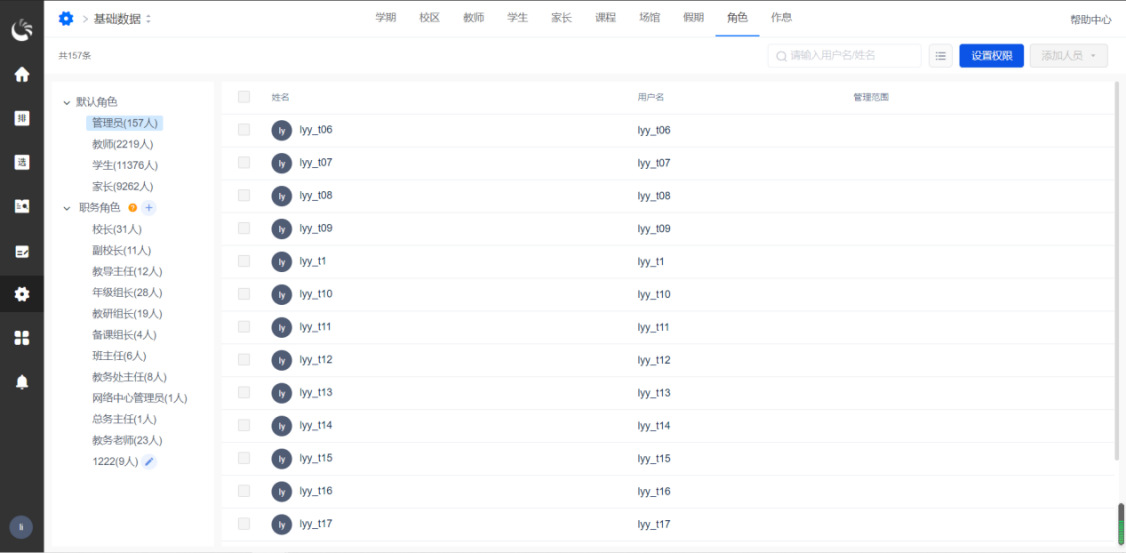Click the list view icon button
1126x553 pixels.
(940, 56)
